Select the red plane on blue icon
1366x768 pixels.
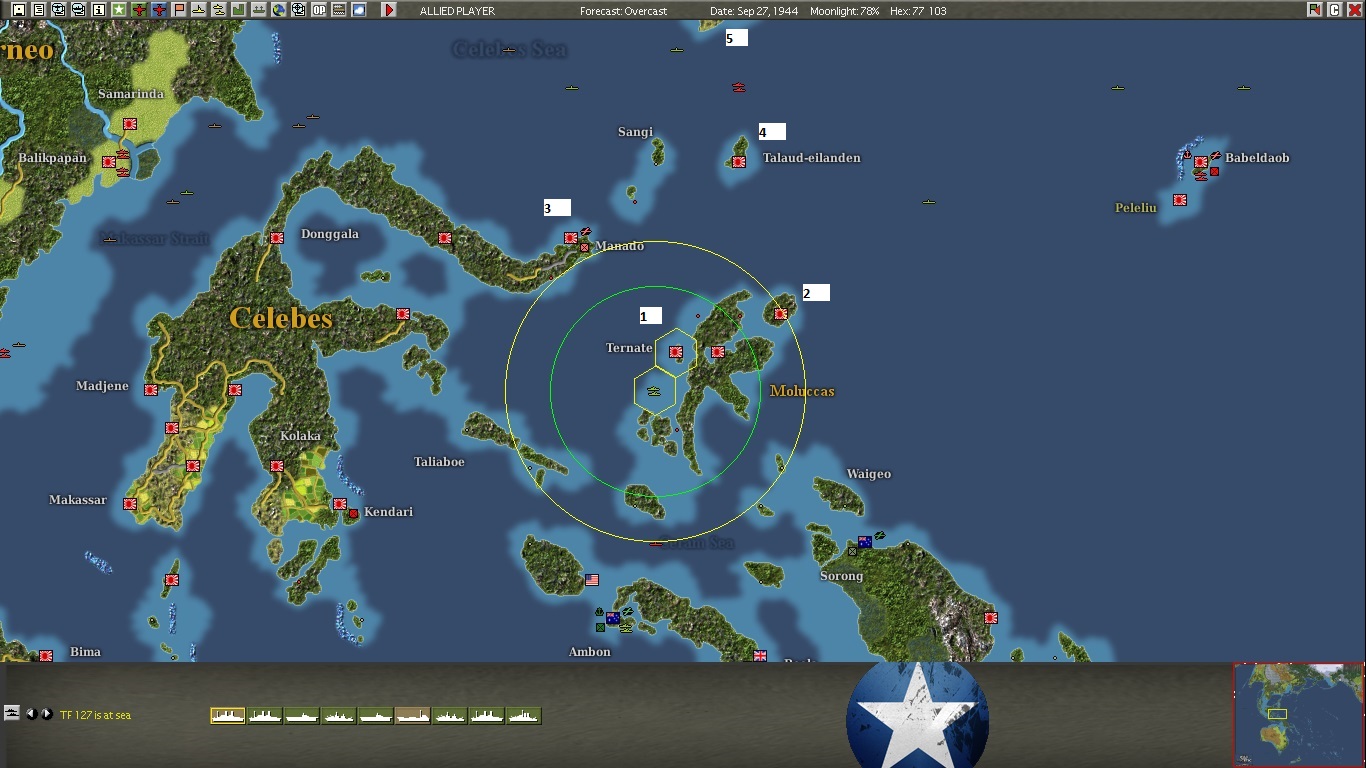click(x=159, y=10)
